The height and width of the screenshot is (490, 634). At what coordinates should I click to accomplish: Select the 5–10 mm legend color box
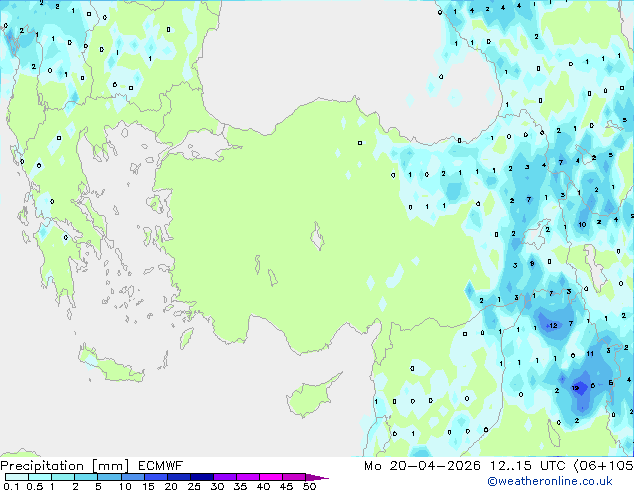click(x=109, y=477)
